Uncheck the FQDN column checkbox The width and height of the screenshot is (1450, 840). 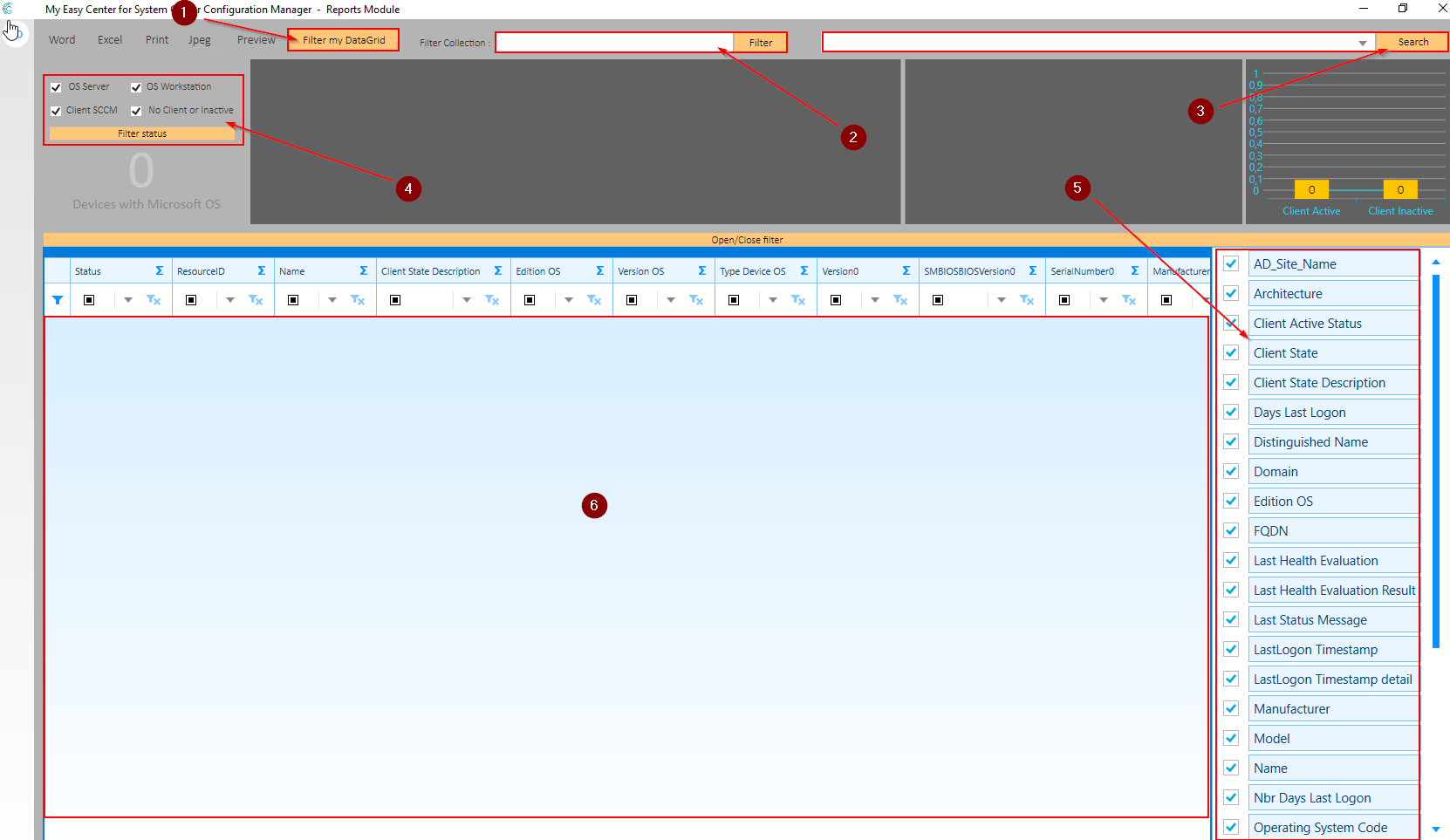[x=1231, y=530]
